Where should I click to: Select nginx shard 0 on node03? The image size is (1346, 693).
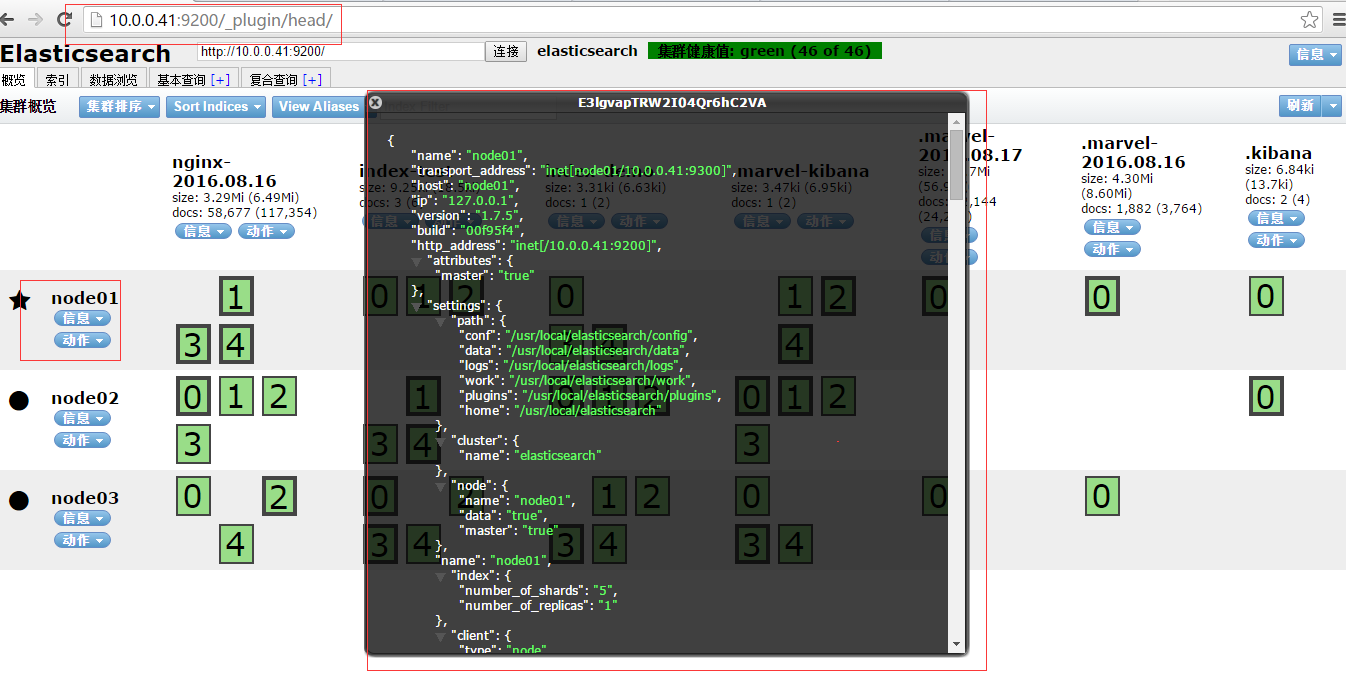click(x=192, y=496)
